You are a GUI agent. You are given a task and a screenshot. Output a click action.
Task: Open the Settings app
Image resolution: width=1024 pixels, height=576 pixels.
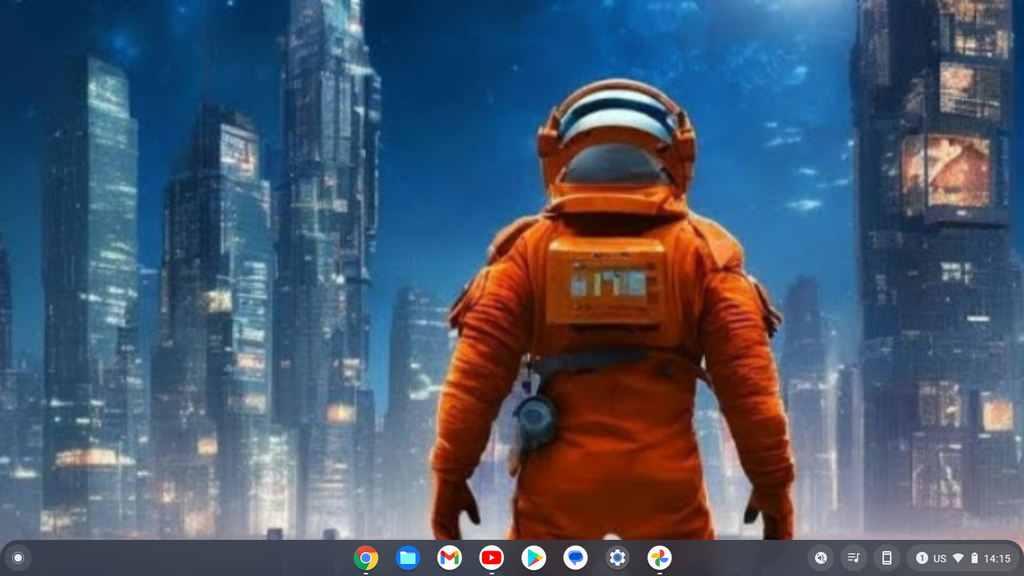(x=617, y=558)
